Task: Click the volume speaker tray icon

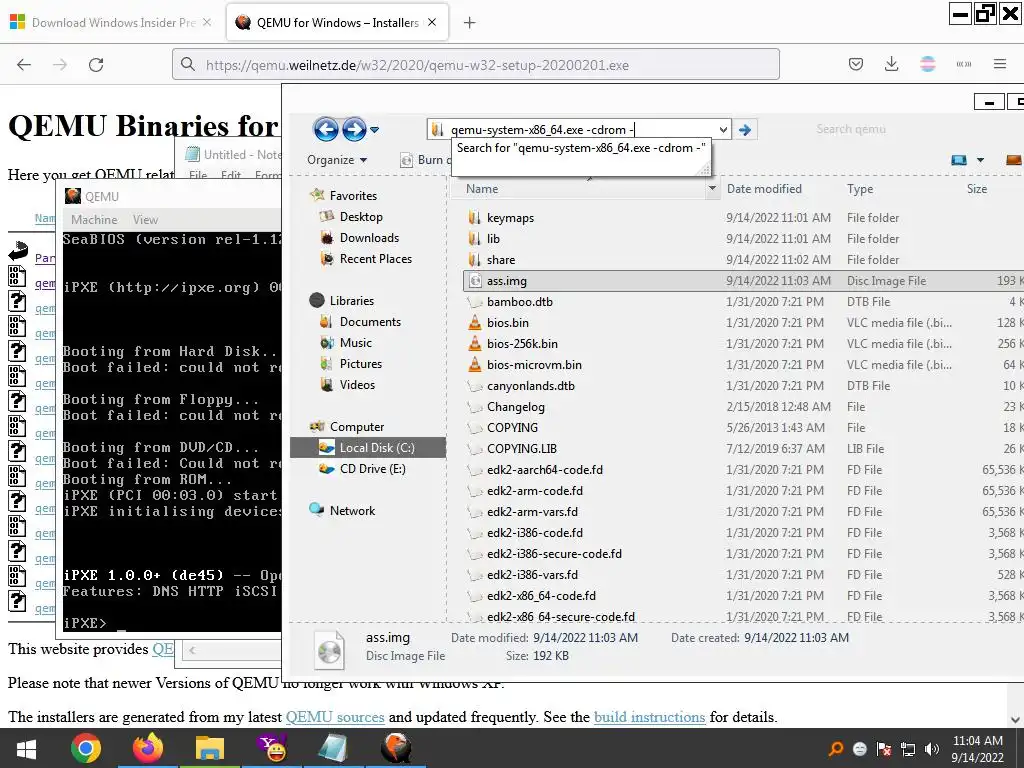Action: click(931, 749)
